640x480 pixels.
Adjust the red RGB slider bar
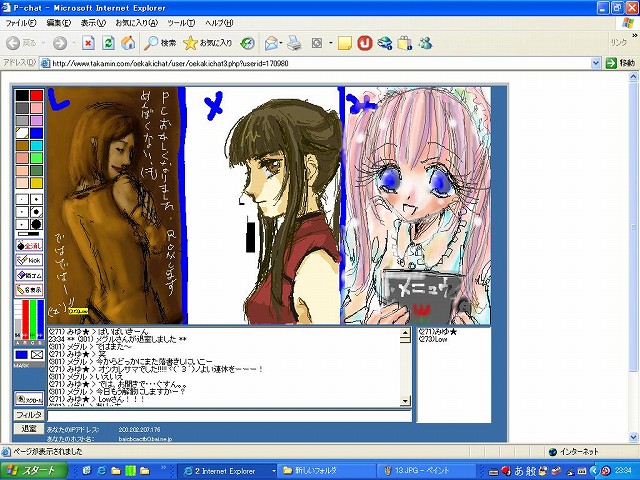pyautogui.click(x=25, y=319)
